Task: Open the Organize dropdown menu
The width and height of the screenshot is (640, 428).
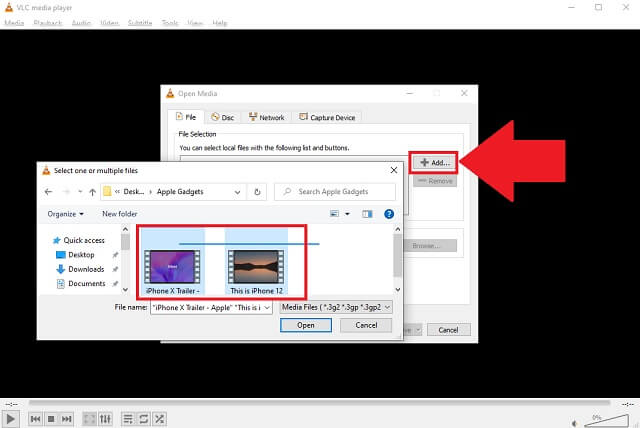Action: coord(65,214)
